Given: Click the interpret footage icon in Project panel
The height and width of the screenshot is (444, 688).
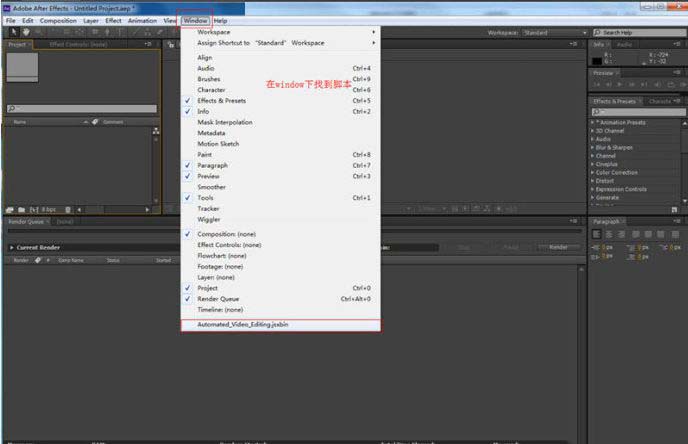Looking at the screenshot, I should (x=9, y=209).
